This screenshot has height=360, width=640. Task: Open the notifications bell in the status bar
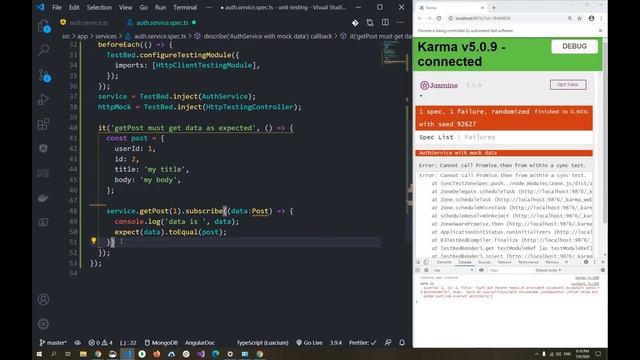point(402,343)
